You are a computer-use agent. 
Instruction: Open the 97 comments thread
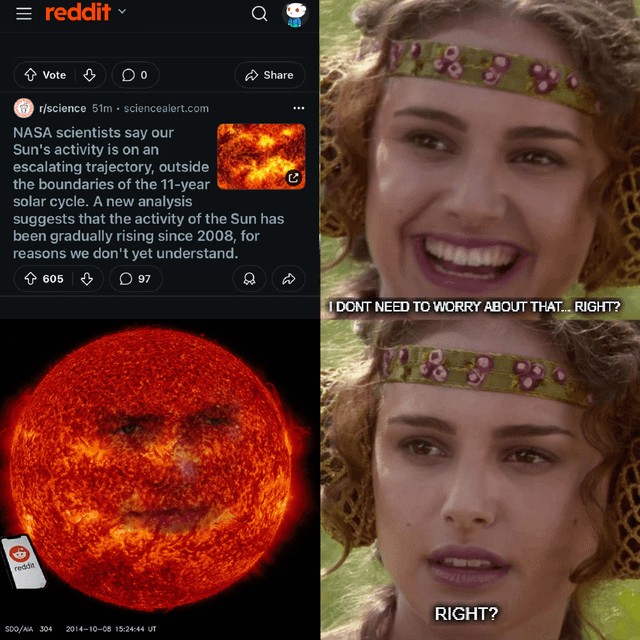136,279
